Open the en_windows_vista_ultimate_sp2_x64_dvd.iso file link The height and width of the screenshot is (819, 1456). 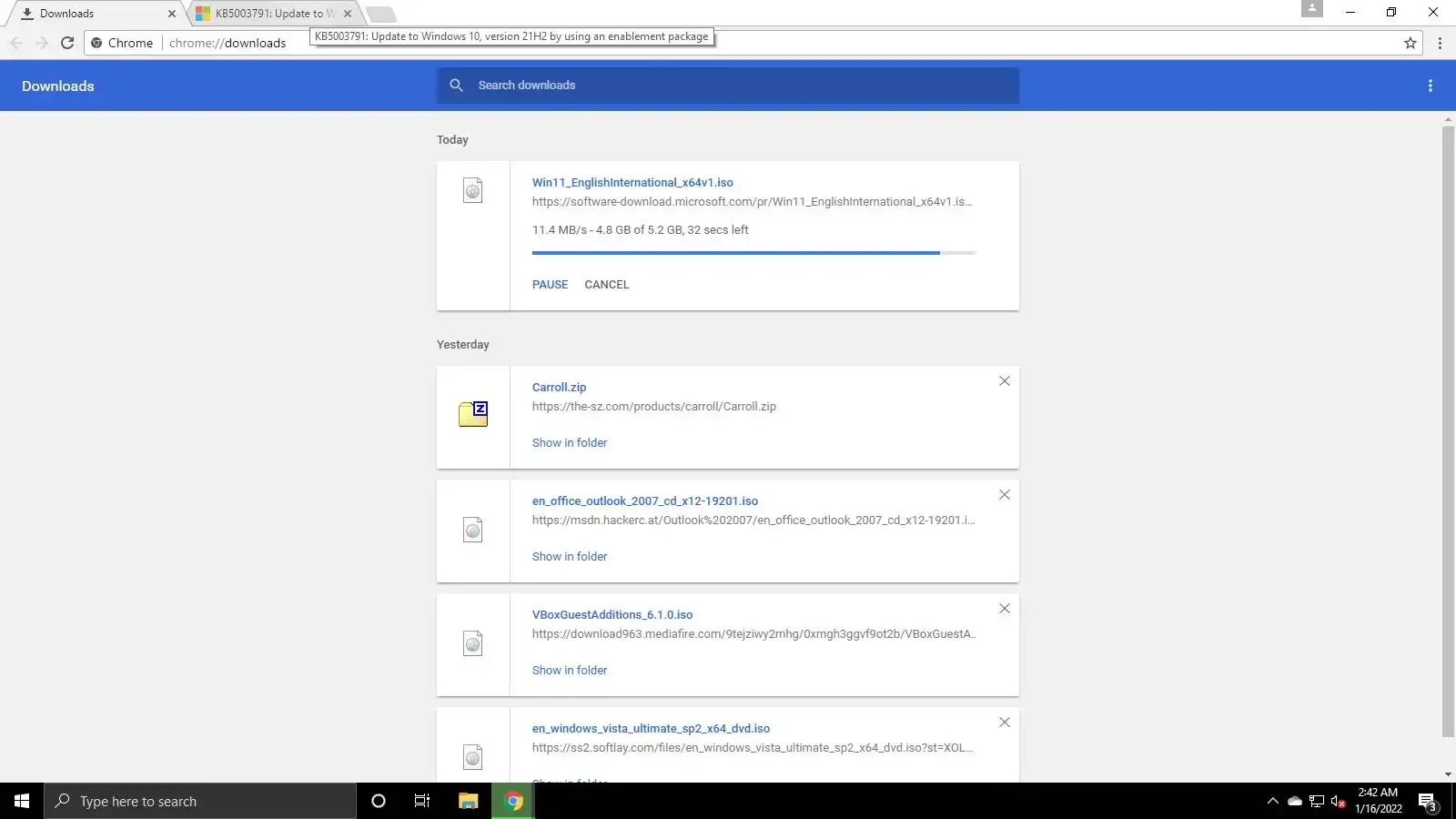pyautogui.click(x=651, y=729)
